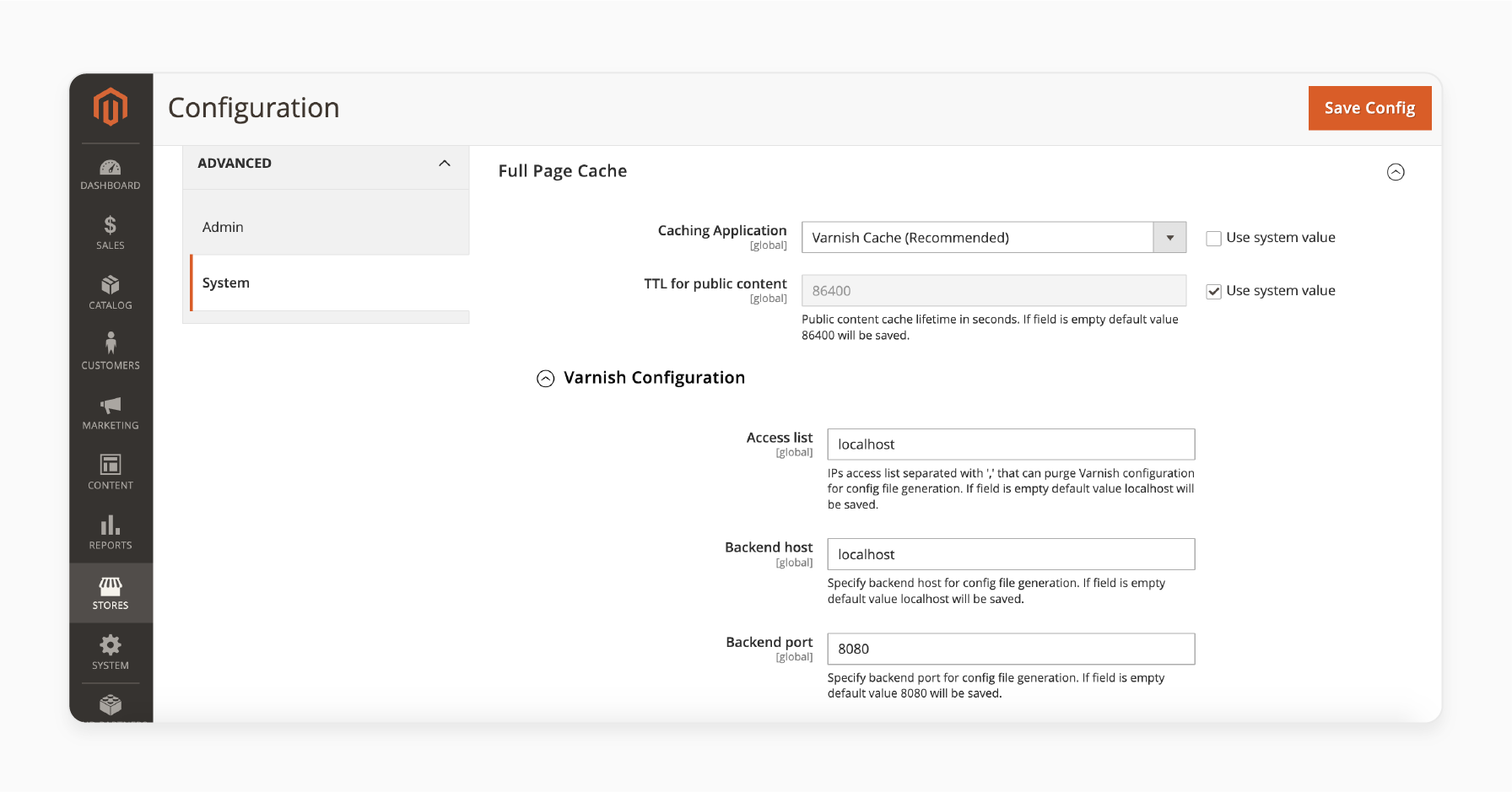Click the Configuration page title

pos(254,108)
